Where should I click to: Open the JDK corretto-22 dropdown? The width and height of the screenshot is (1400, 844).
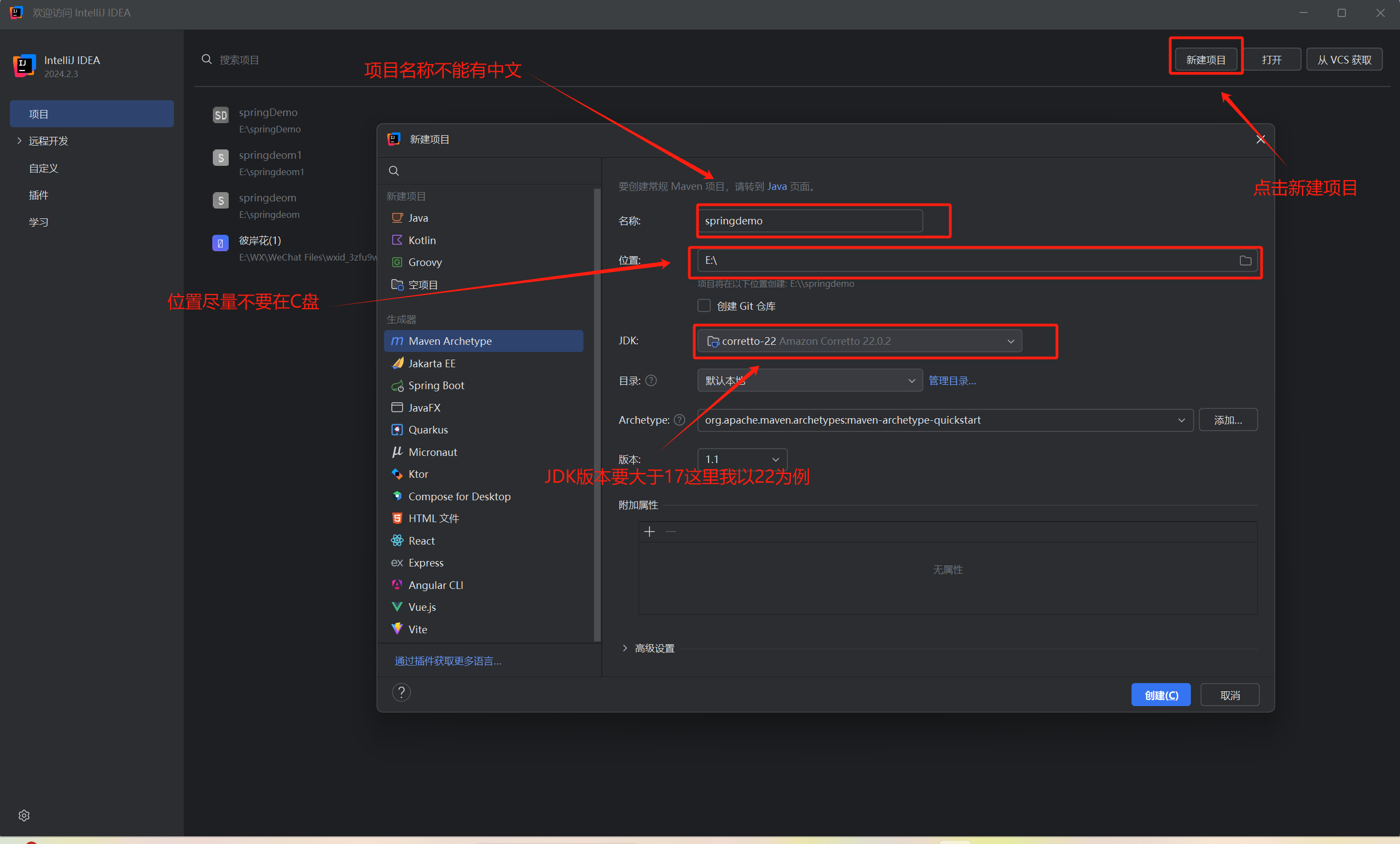(x=859, y=341)
